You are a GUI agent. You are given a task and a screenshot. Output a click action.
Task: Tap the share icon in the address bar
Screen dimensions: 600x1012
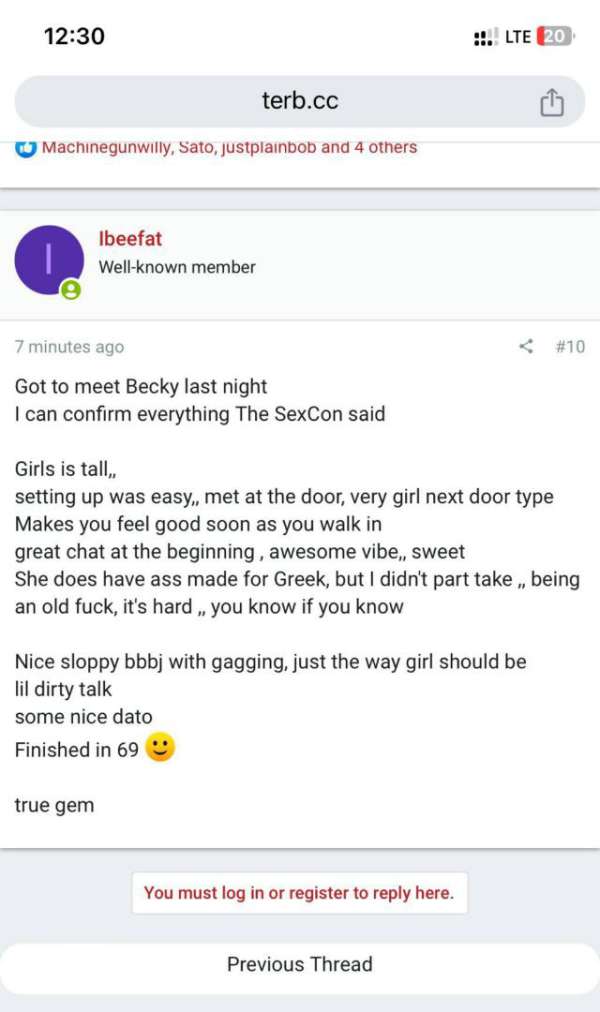click(x=551, y=101)
